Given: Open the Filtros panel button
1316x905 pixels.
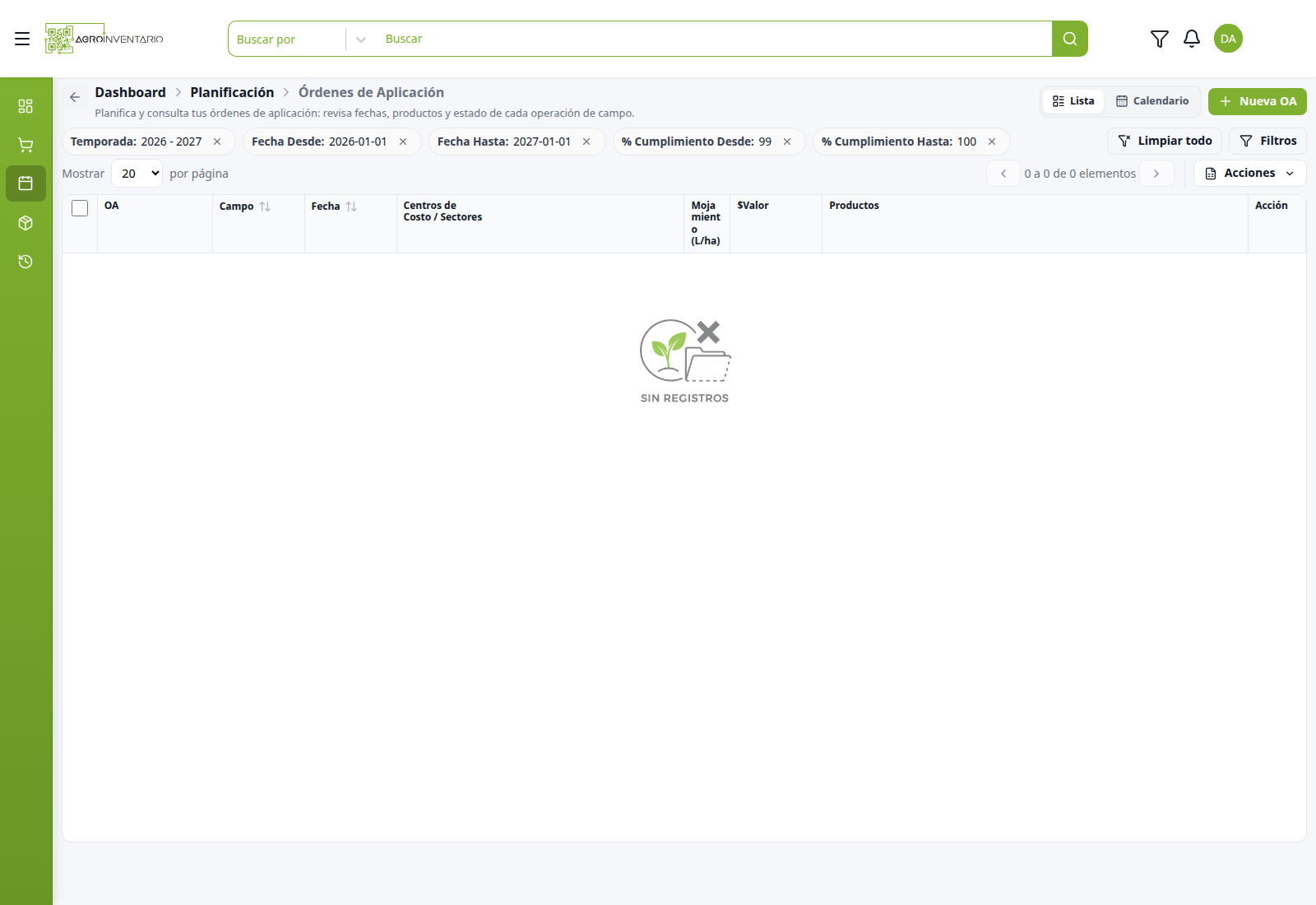Looking at the screenshot, I should pos(1267,141).
